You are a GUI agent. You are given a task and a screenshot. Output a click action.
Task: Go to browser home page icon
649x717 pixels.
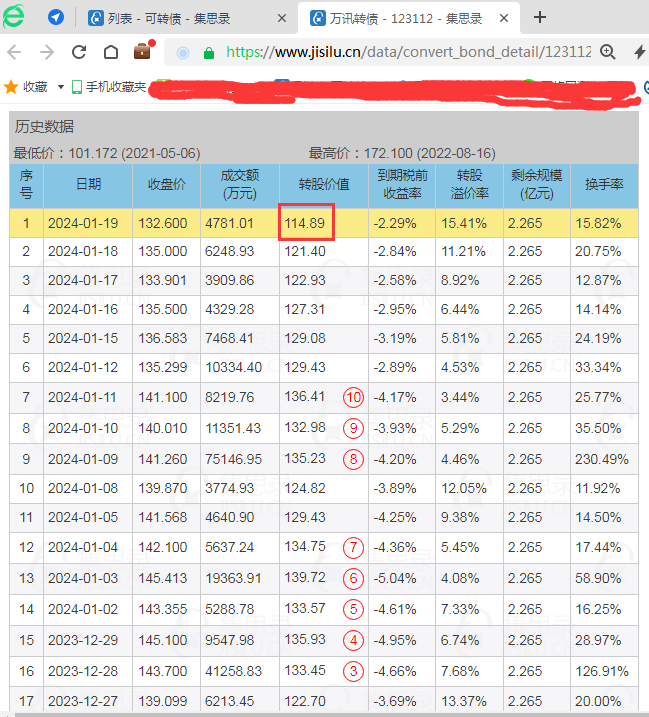[x=109, y=53]
